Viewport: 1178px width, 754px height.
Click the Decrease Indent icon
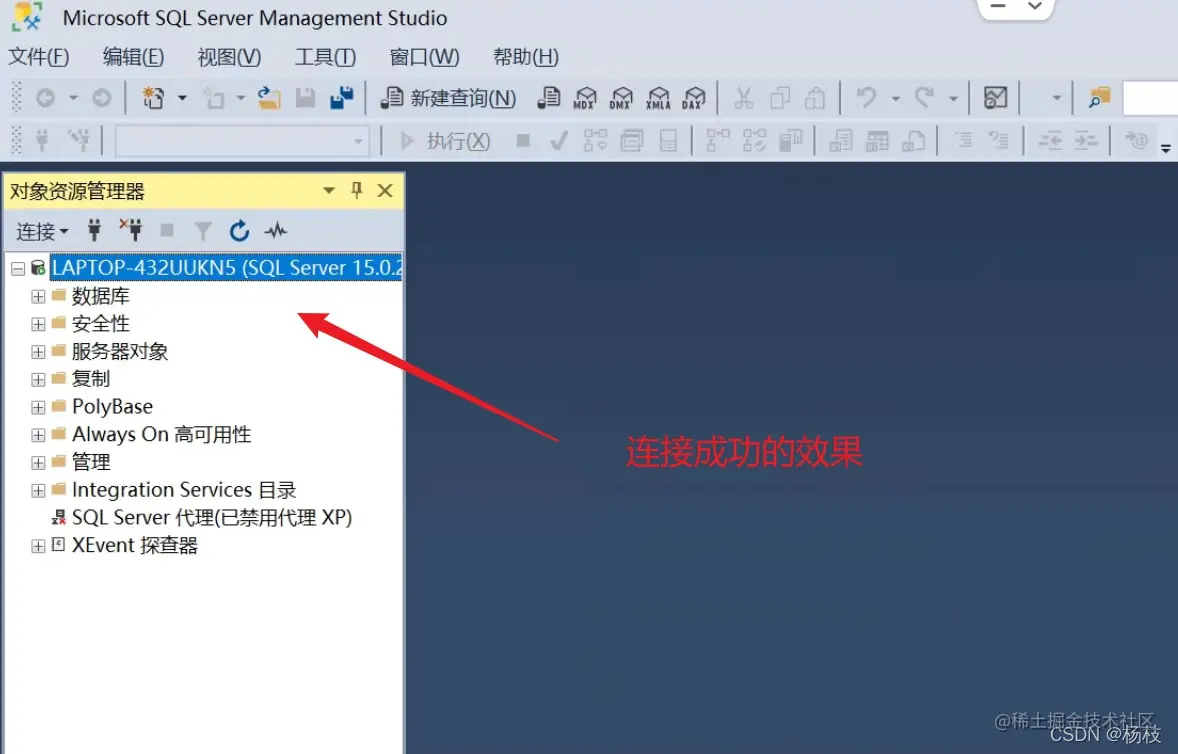tap(1050, 140)
